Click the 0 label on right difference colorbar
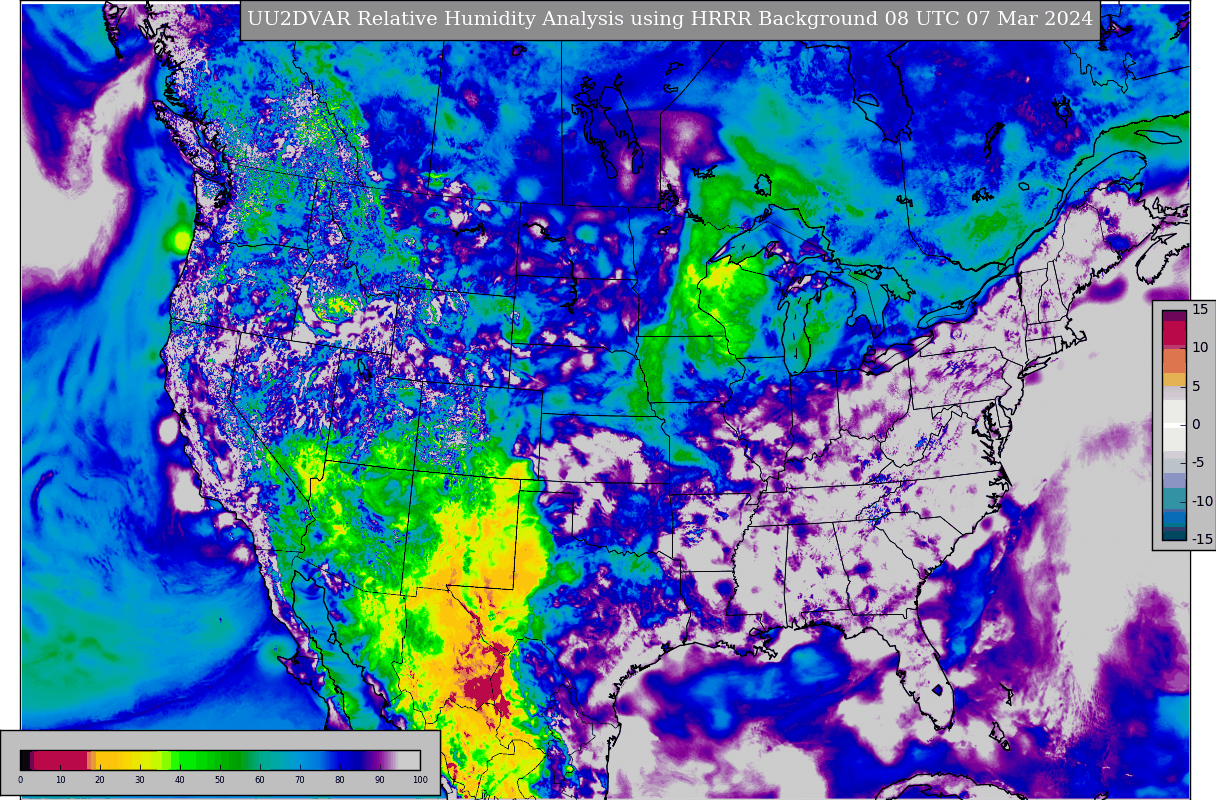Image resolution: width=1216 pixels, height=800 pixels. pyautogui.click(x=1196, y=424)
